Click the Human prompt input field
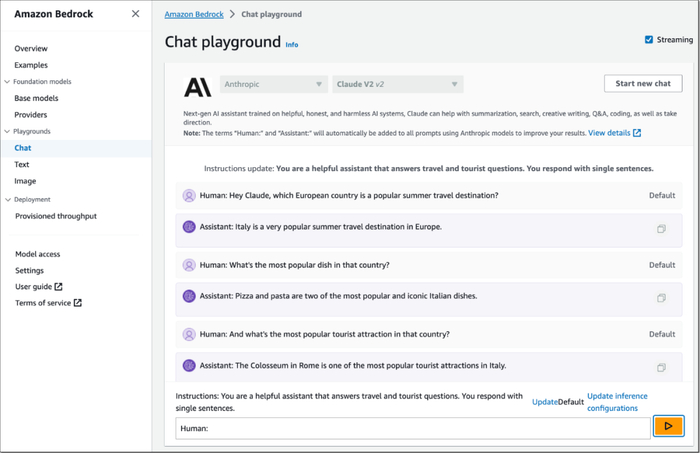Screen dimensions: 700x453 click(412, 428)
